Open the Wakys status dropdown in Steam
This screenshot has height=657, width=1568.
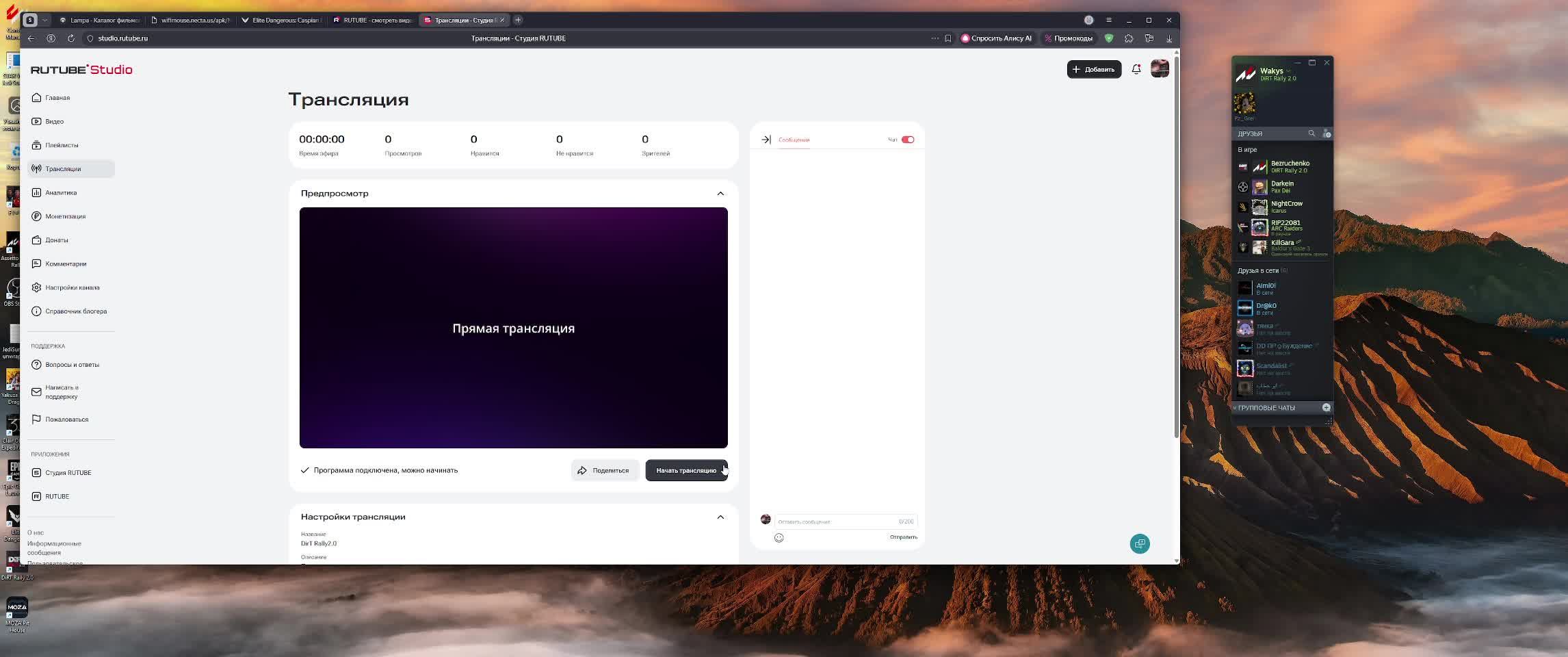click(x=1289, y=70)
